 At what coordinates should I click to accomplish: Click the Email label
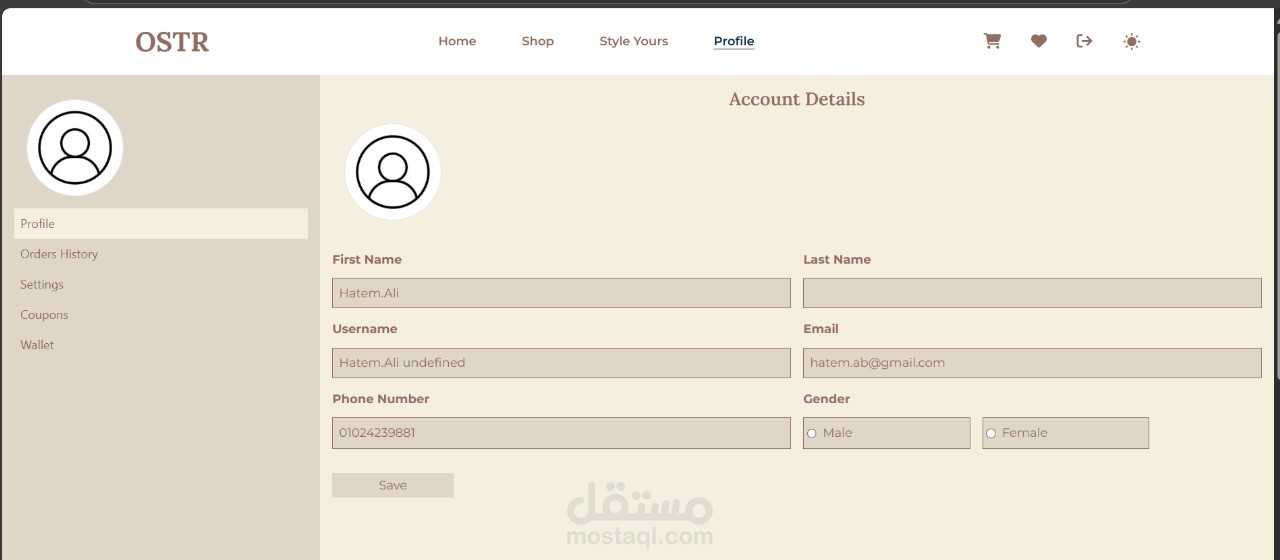tap(821, 328)
